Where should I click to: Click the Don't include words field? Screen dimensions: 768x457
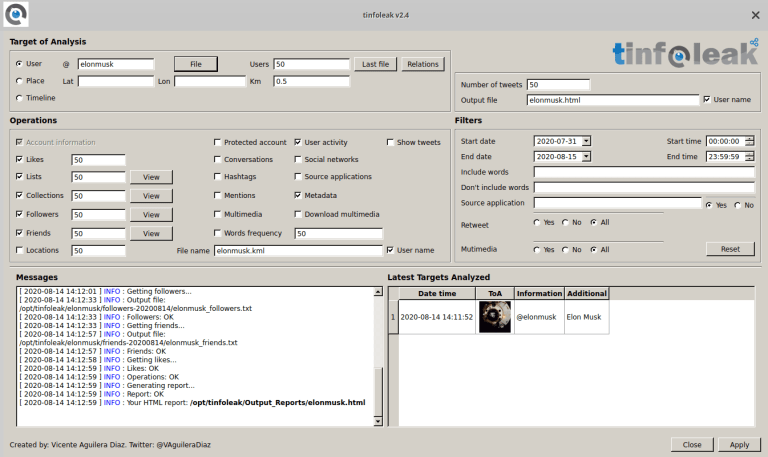(644, 187)
